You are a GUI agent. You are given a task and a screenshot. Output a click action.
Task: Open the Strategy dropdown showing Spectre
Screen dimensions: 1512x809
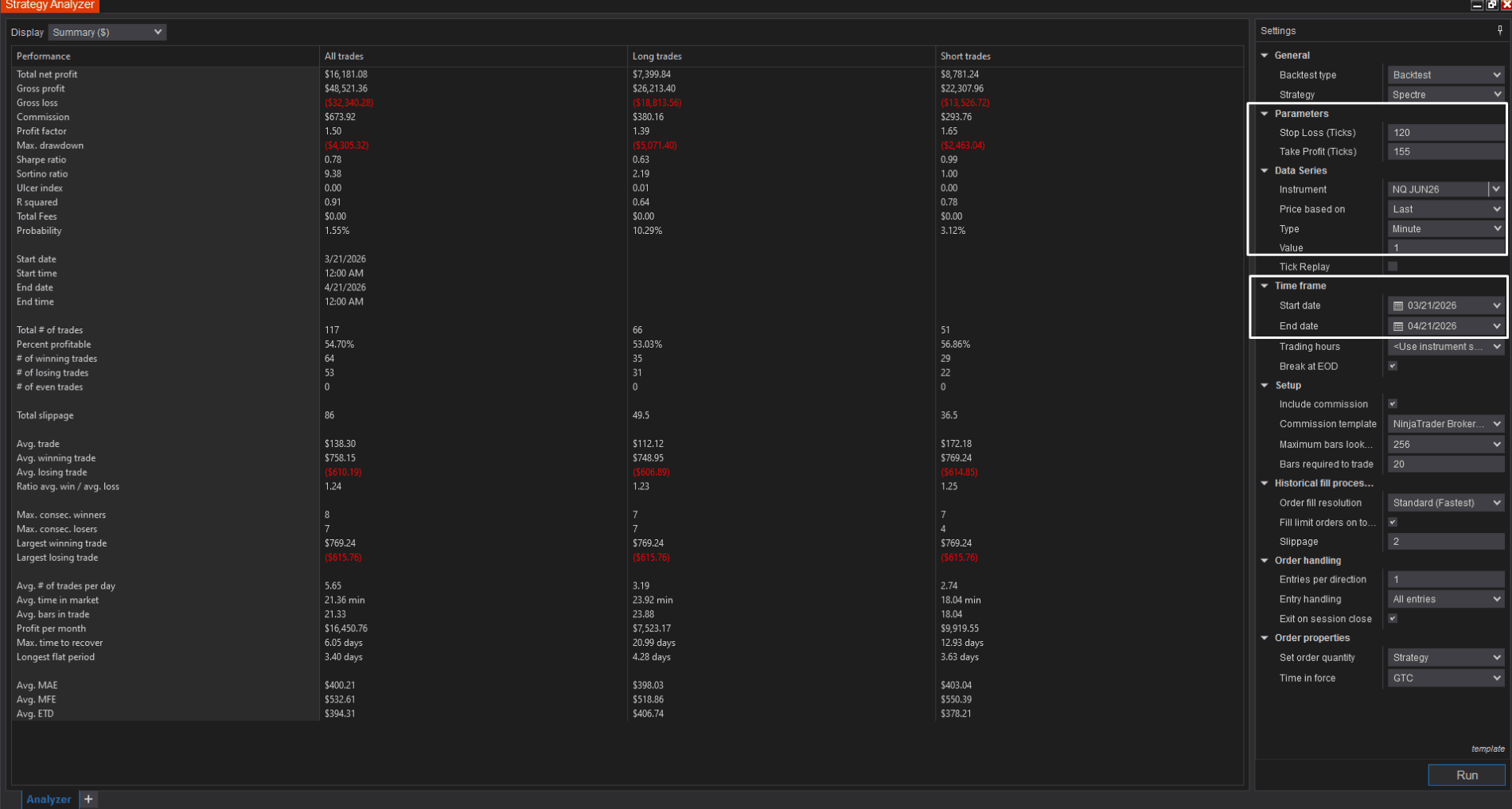click(1446, 94)
